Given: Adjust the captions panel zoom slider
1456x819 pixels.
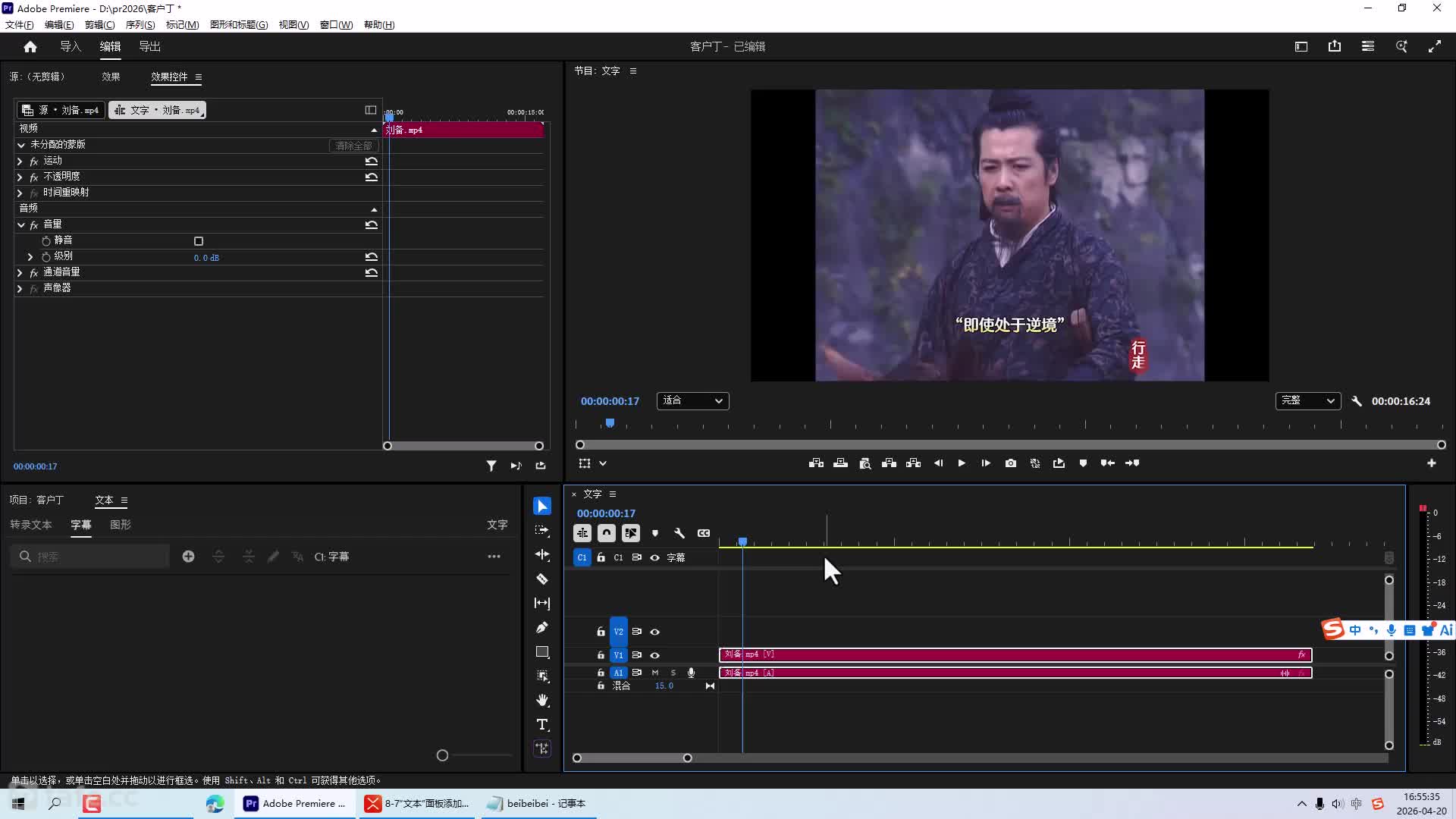Looking at the screenshot, I should click(443, 755).
